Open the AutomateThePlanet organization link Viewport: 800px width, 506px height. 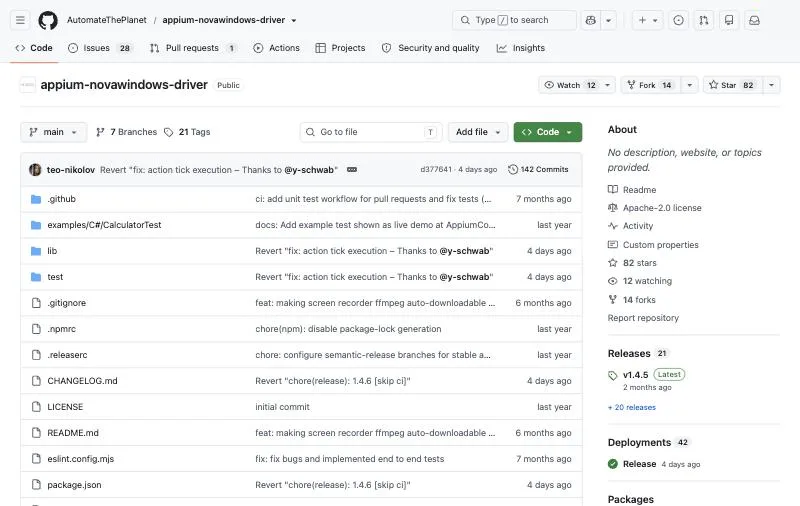pos(107,20)
